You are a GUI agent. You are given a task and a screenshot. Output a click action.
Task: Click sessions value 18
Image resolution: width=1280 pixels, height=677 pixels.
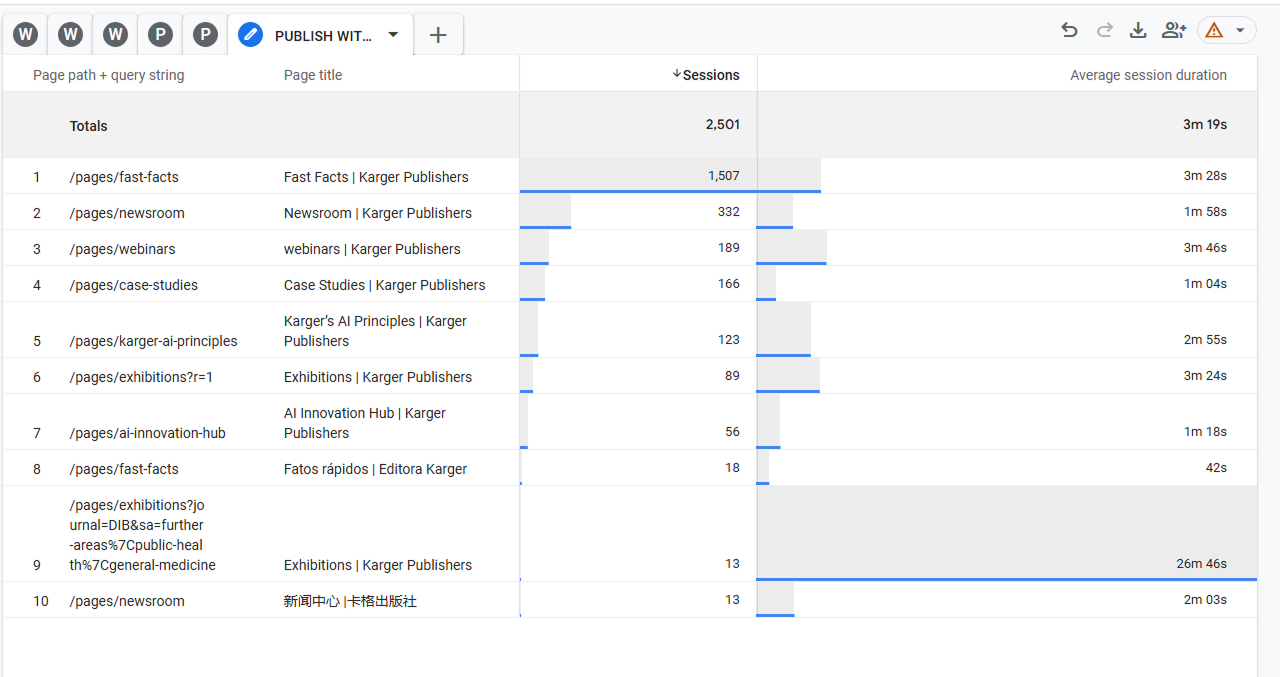[x=733, y=468]
